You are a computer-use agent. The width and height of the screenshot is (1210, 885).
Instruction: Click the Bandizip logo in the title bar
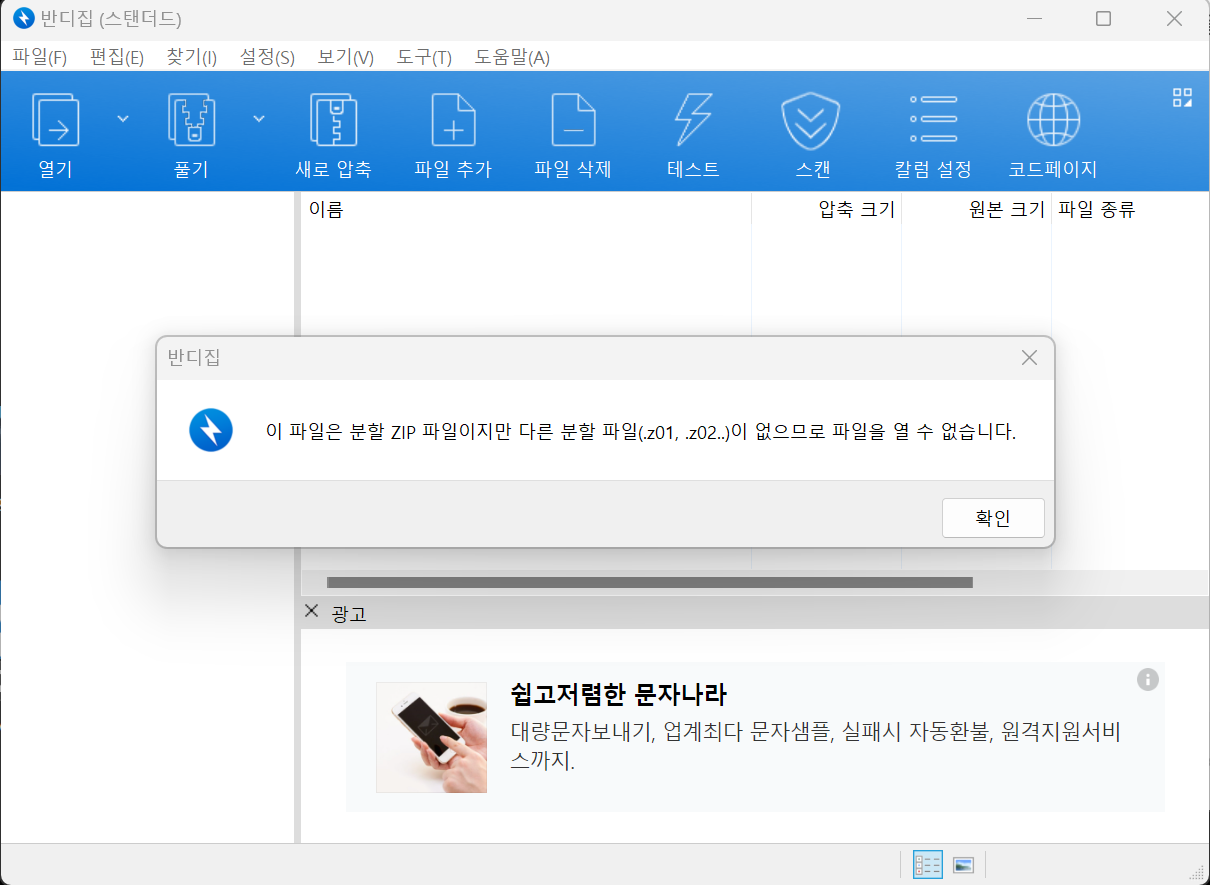pyautogui.click(x=22, y=19)
